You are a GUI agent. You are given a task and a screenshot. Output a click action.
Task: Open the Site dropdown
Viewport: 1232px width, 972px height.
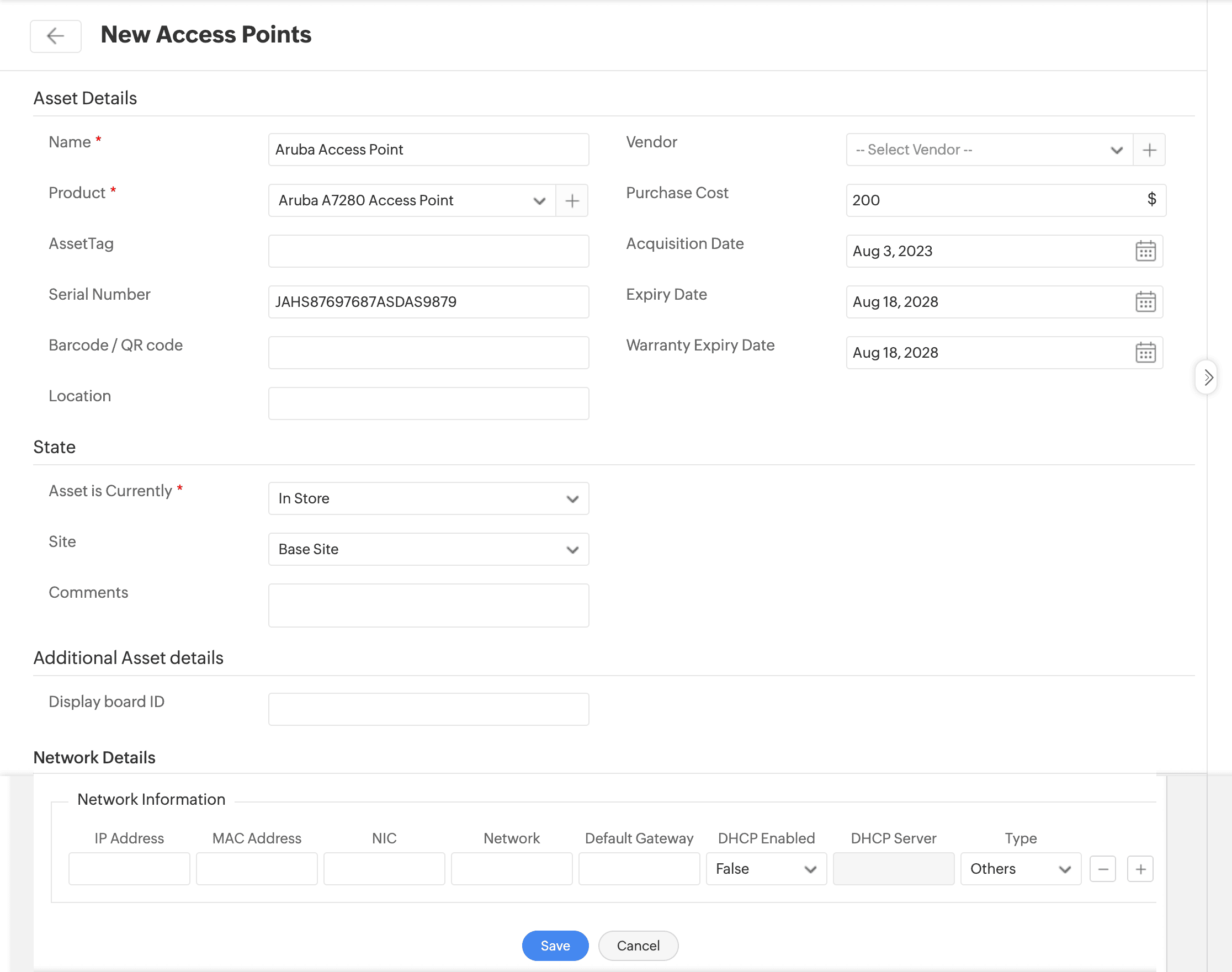coord(428,549)
